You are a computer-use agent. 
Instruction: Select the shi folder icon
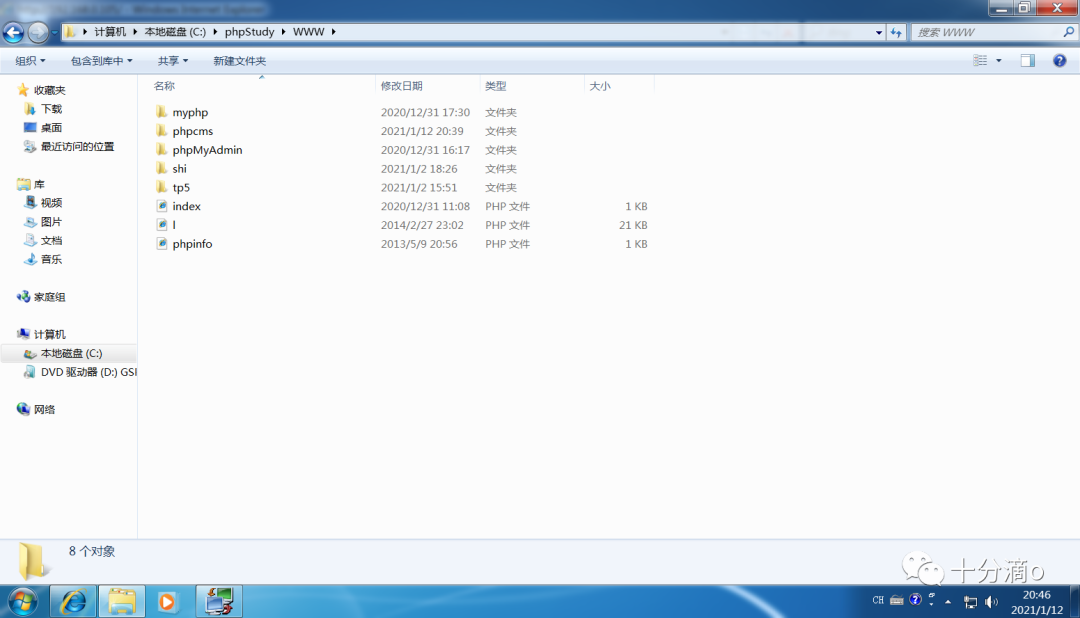162,168
